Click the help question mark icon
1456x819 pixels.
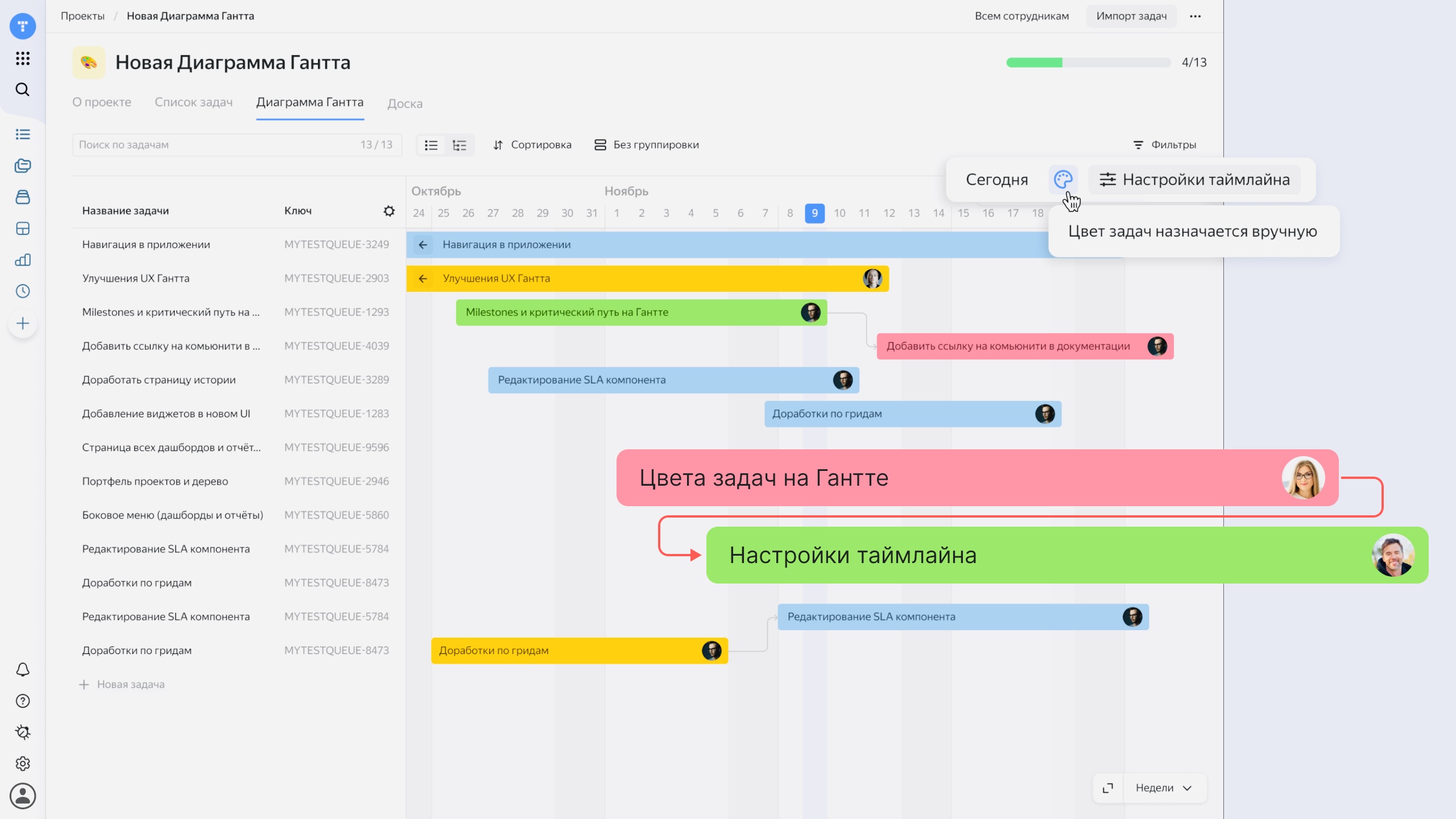tap(23, 701)
